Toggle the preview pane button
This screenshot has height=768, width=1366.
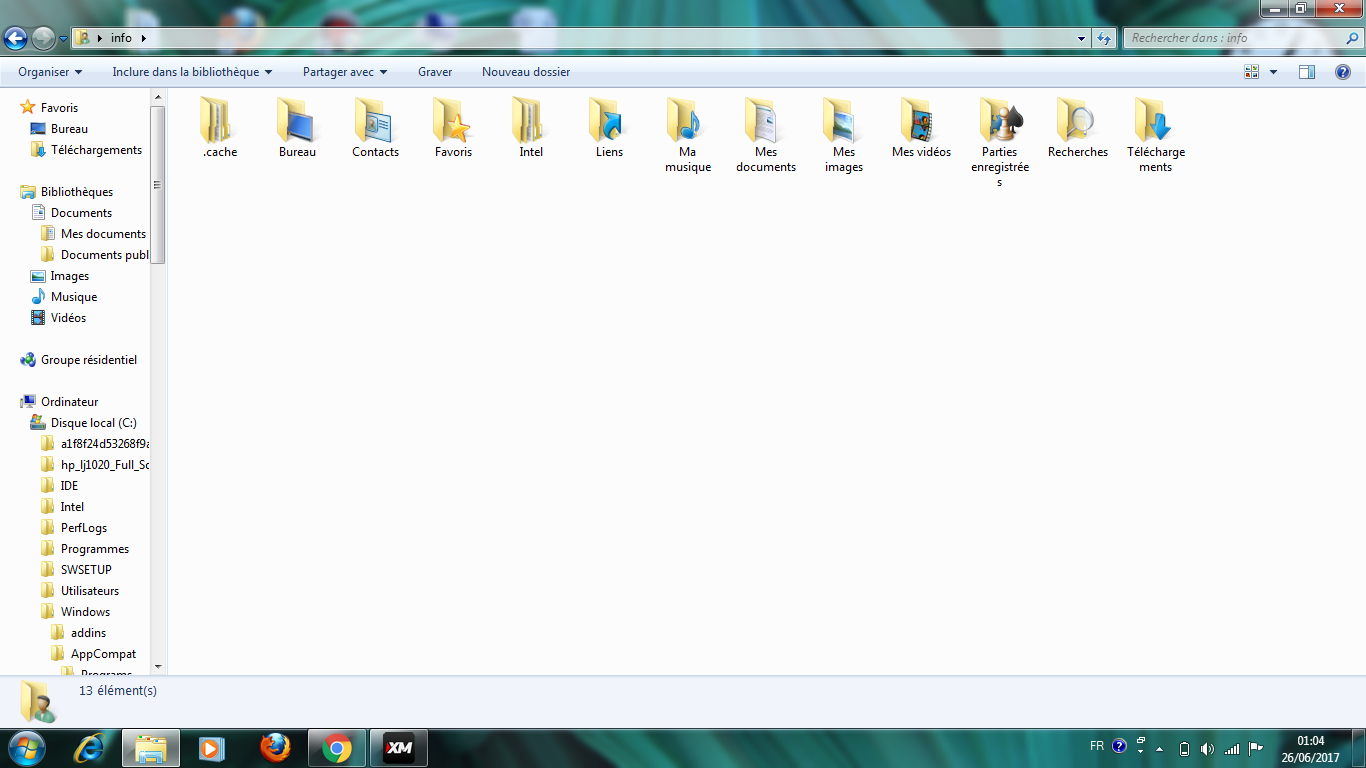click(x=1306, y=72)
